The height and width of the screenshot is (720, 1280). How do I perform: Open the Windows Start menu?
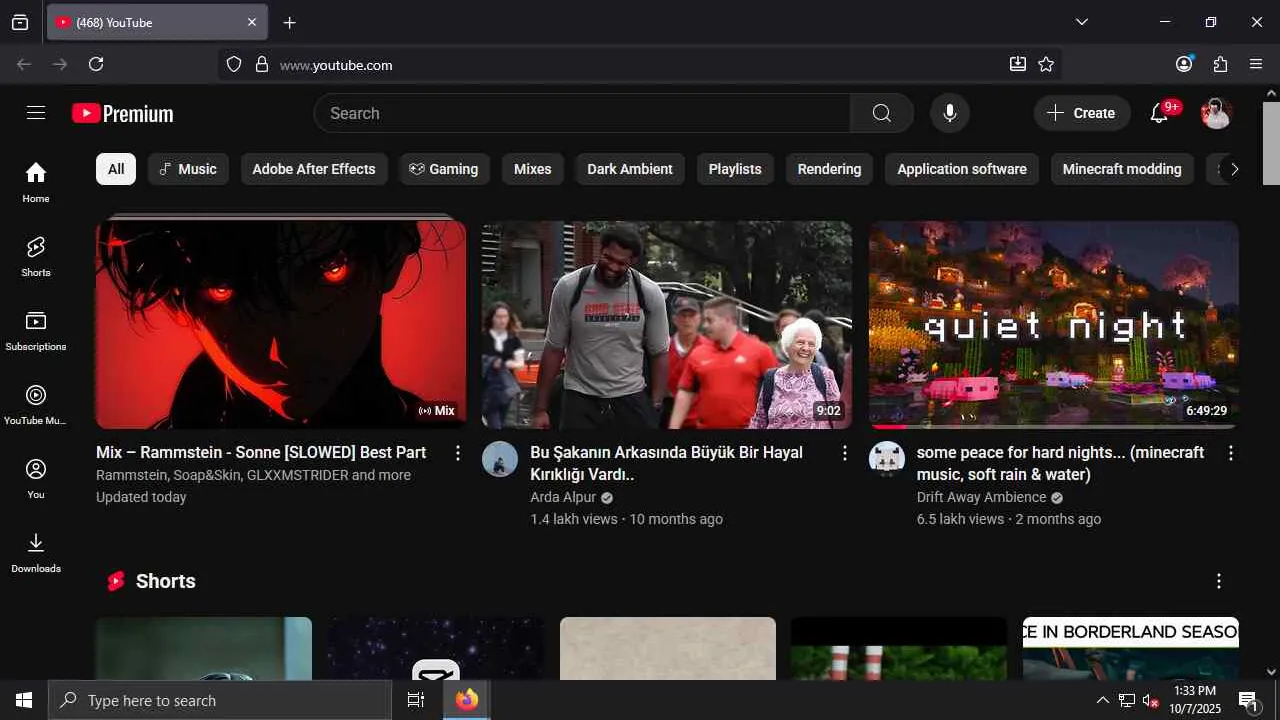(x=24, y=700)
